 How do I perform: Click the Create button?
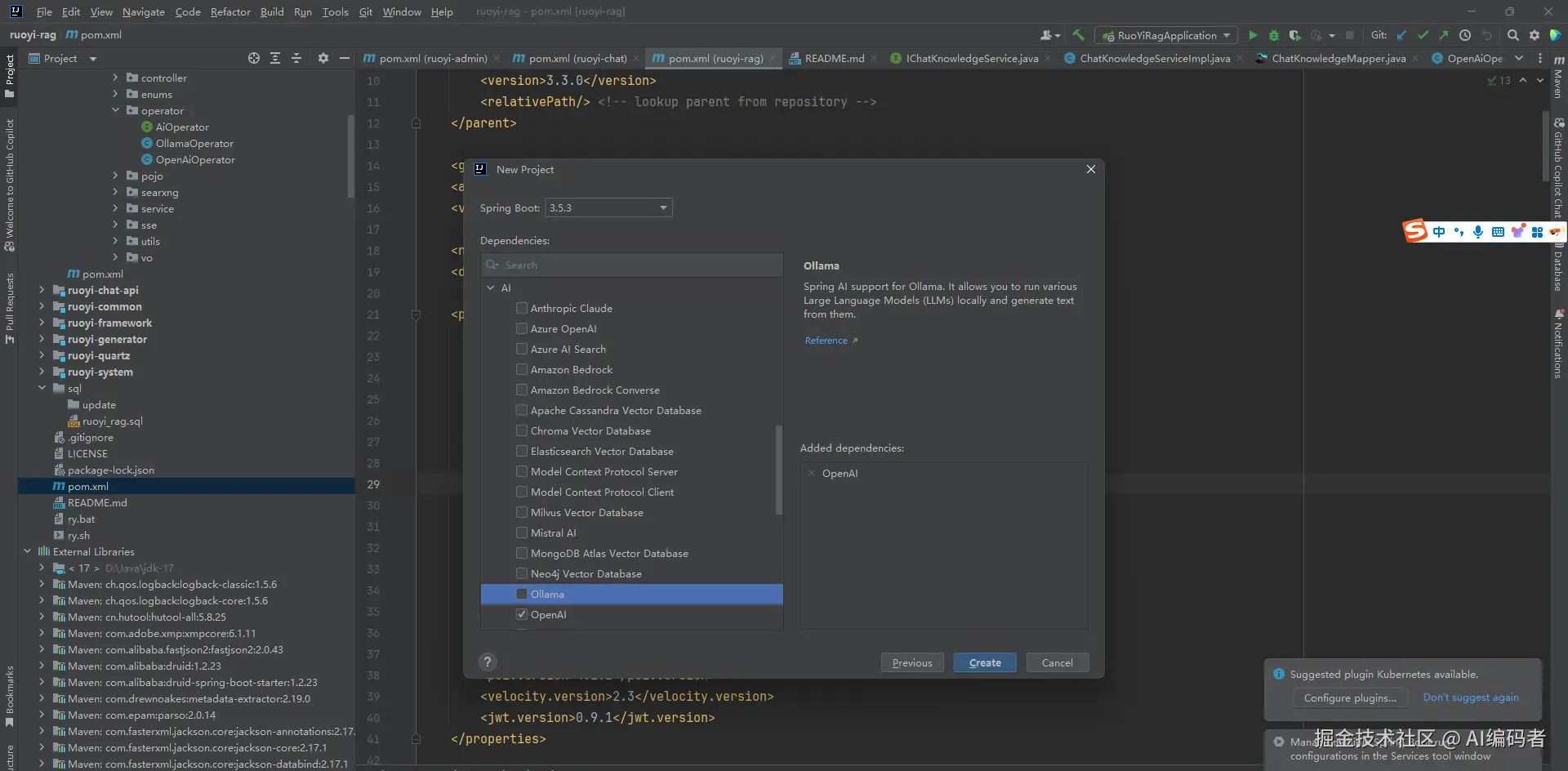(x=984, y=662)
